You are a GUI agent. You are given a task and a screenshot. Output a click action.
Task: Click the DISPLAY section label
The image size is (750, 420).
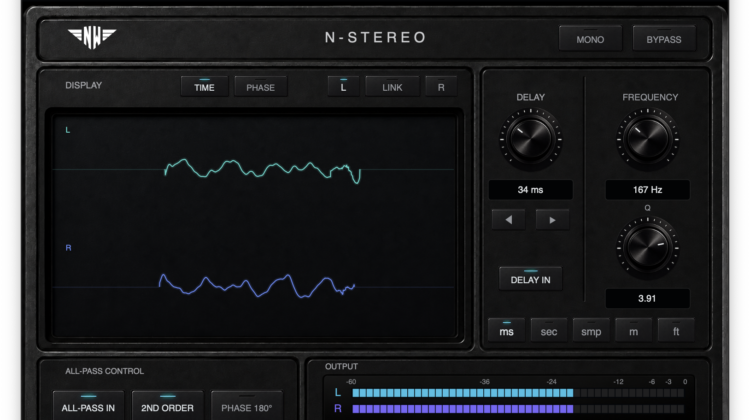point(84,85)
